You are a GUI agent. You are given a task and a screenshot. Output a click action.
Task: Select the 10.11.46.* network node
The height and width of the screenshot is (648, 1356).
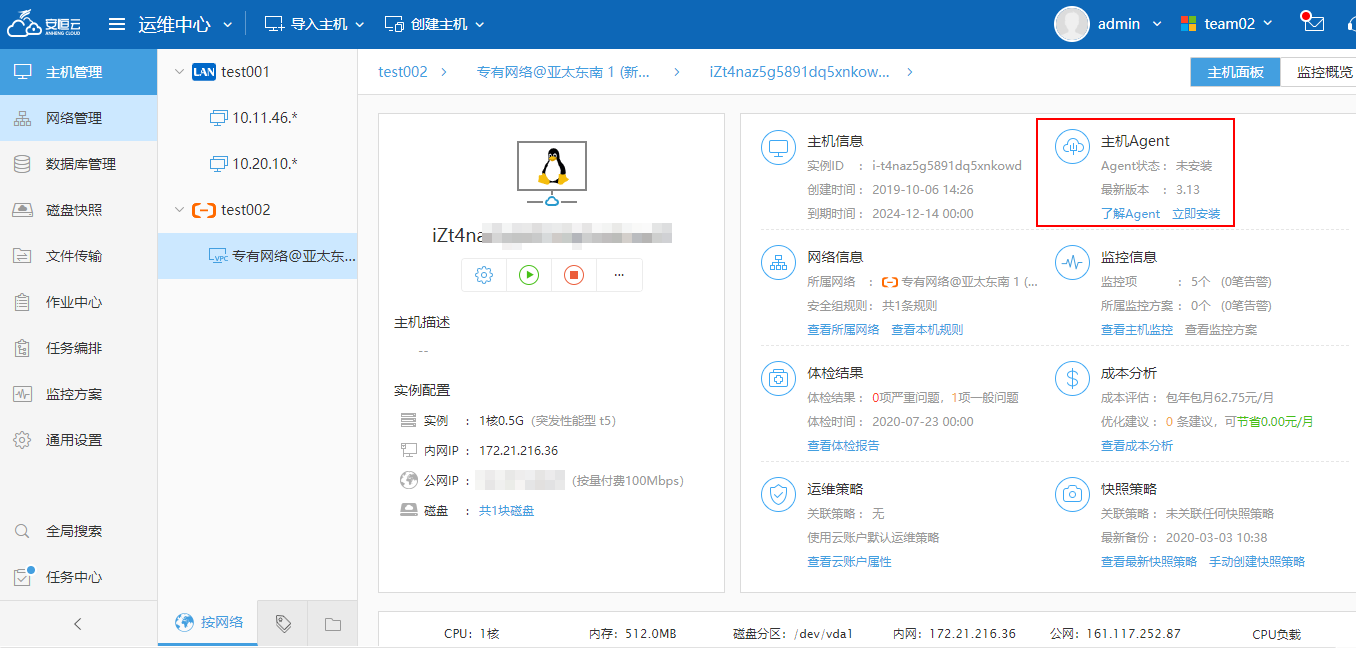coord(257,117)
